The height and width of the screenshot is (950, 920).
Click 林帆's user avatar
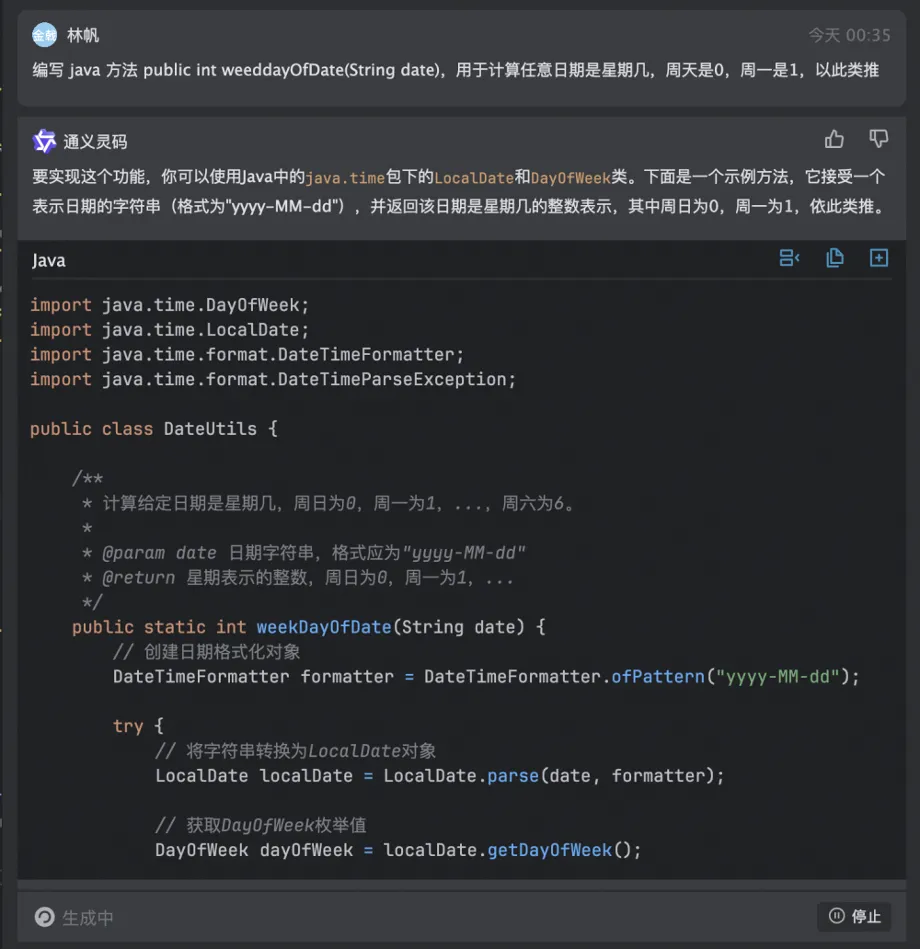(x=44, y=36)
